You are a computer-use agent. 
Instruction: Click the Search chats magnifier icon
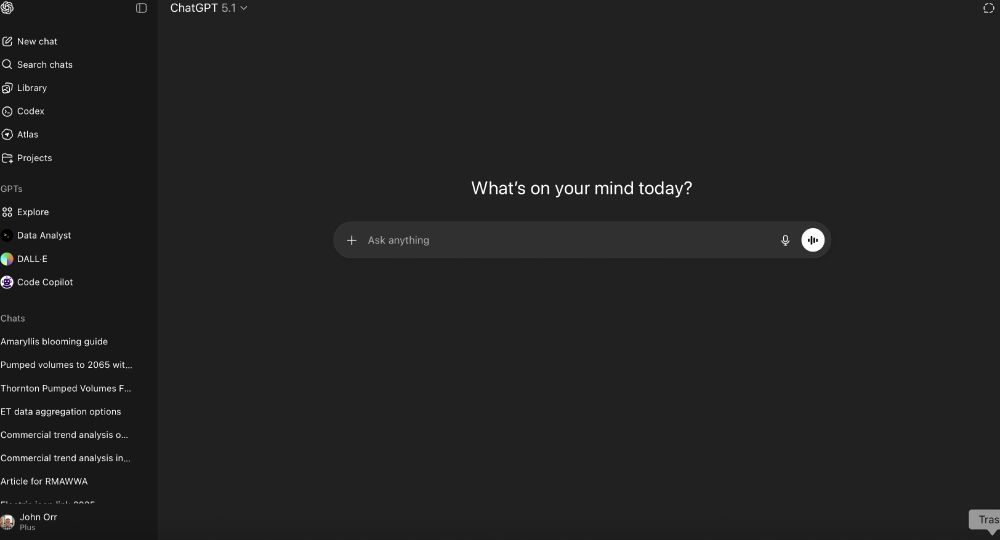(7, 64)
